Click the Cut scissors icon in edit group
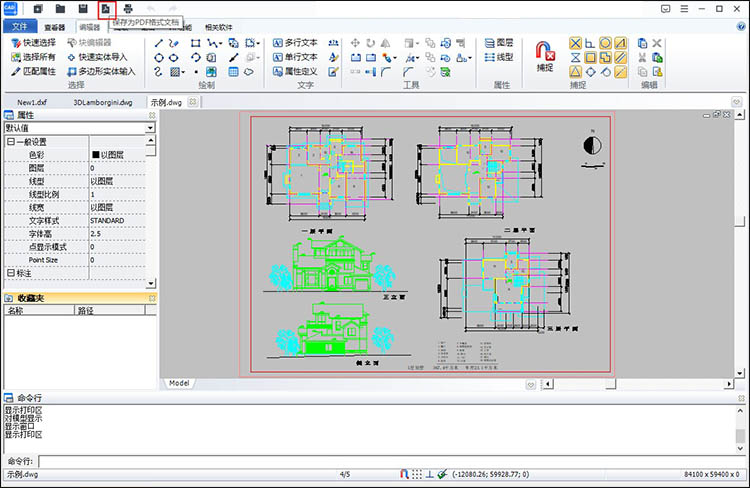Screen dimensions: 750x488 (x=642, y=57)
